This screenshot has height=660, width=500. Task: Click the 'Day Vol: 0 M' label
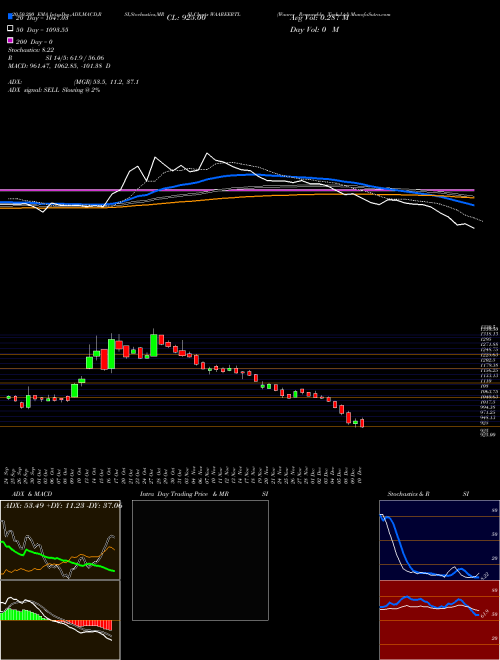click(x=314, y=29)
